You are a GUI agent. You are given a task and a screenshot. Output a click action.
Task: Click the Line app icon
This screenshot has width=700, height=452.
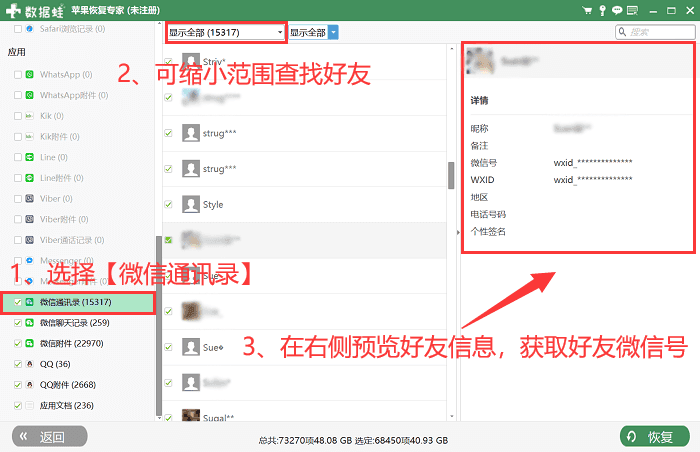pos(29,157)
